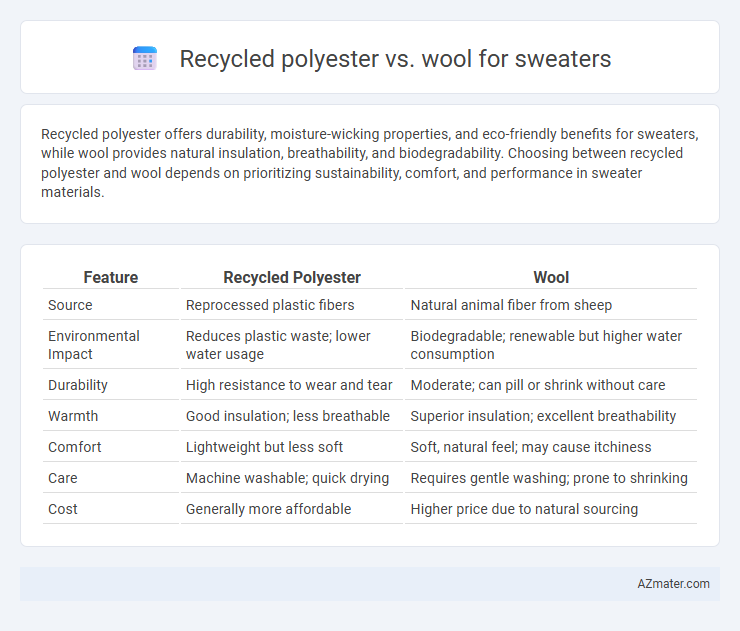Image resolution: width=740 pixels, height=631 pixels.
Task: Click the 'Environmental Impact' row label
Action: click(x=94, y=345)
